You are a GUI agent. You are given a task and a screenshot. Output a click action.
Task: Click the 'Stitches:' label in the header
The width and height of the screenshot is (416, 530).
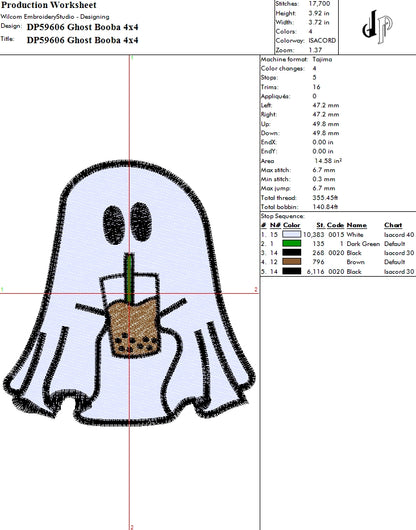coord(287,4)
